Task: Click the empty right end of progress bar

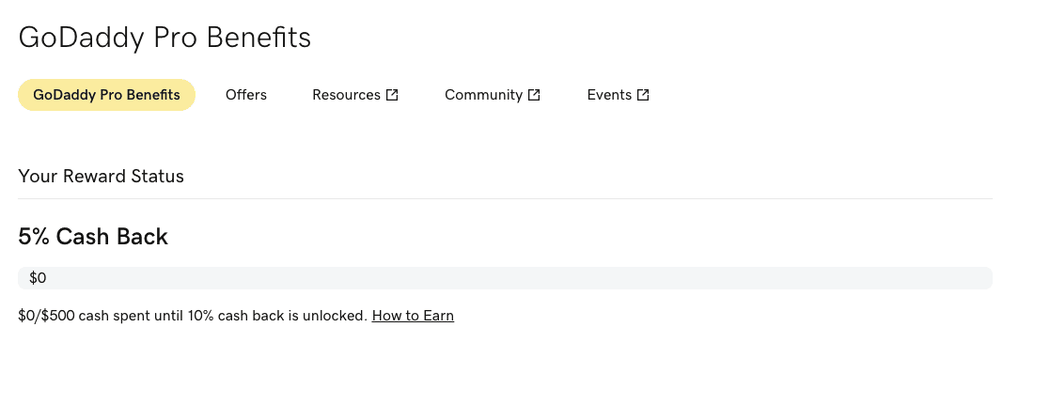Action: point(964,278)
